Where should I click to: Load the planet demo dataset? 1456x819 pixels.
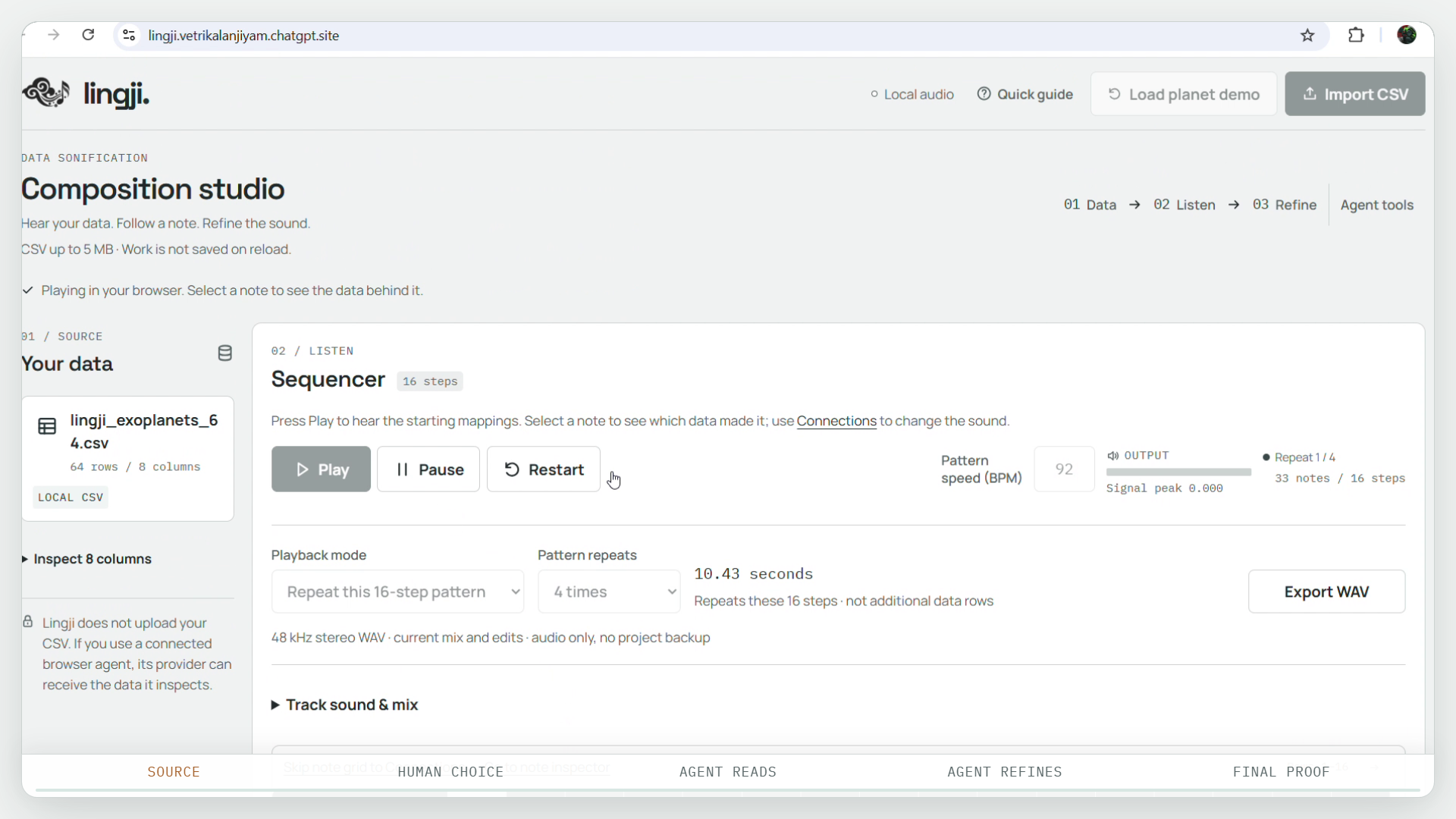tap(1183, 94)
